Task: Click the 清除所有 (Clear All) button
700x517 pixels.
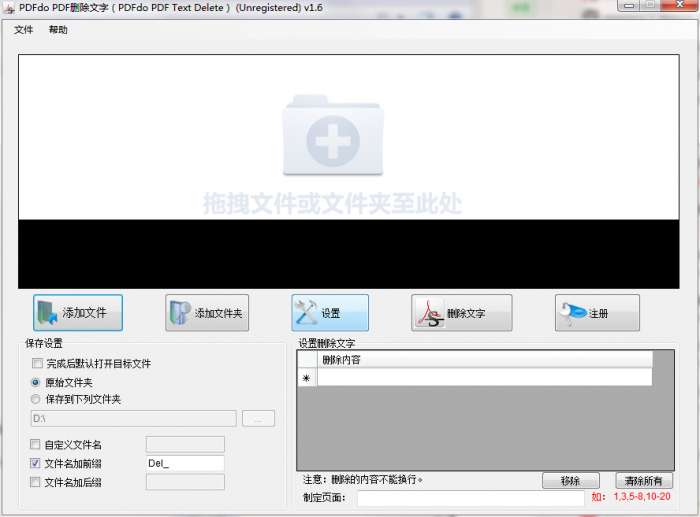Action: point(644,481)
